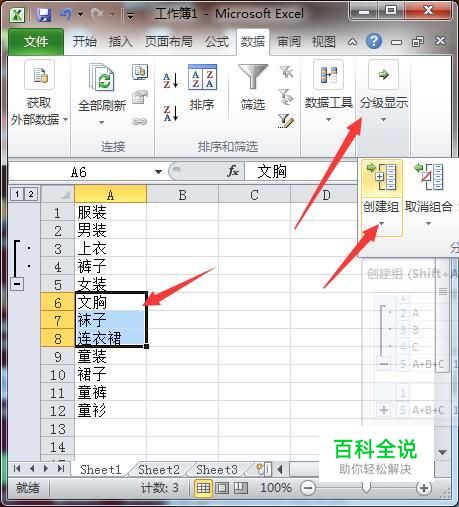Click the Filter funnel icon

click(x=253, y=77)
